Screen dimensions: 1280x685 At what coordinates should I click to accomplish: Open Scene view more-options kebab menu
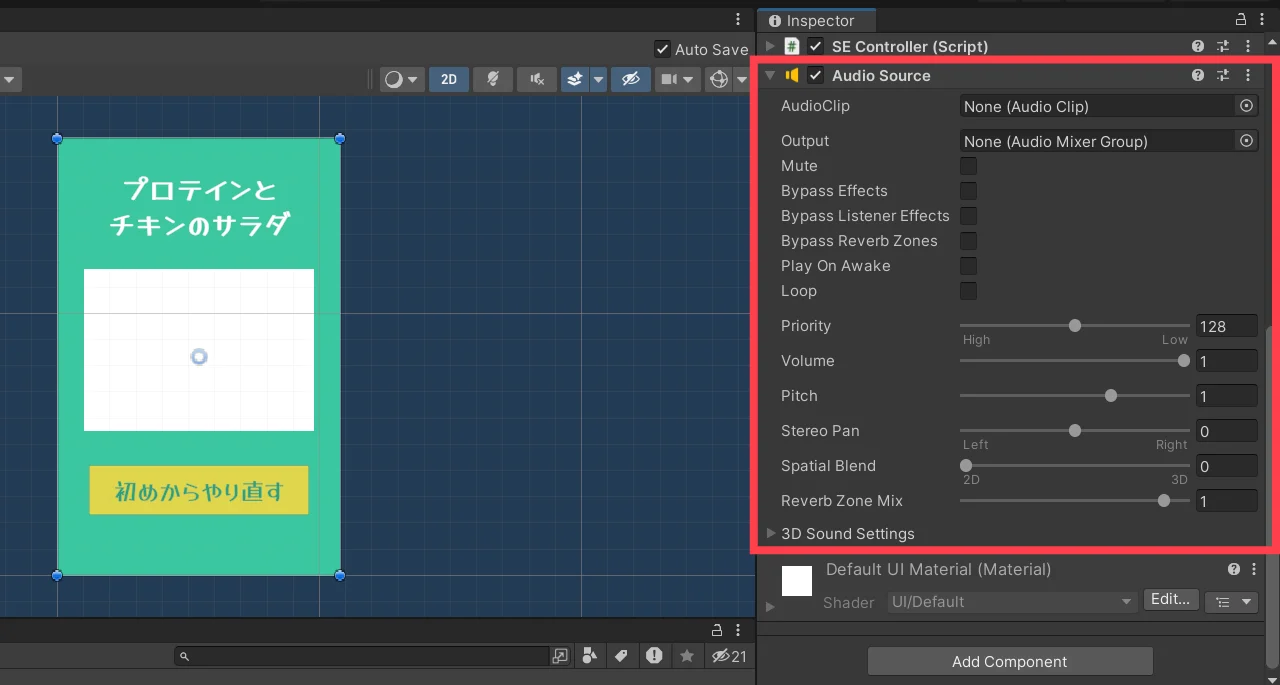tap(738, 19)
